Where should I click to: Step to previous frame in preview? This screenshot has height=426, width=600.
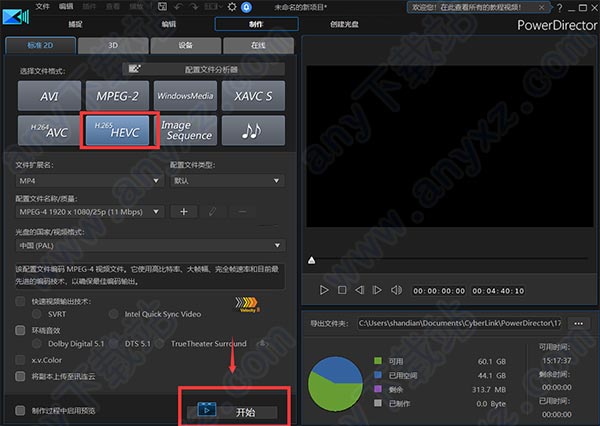click(359, 290)
